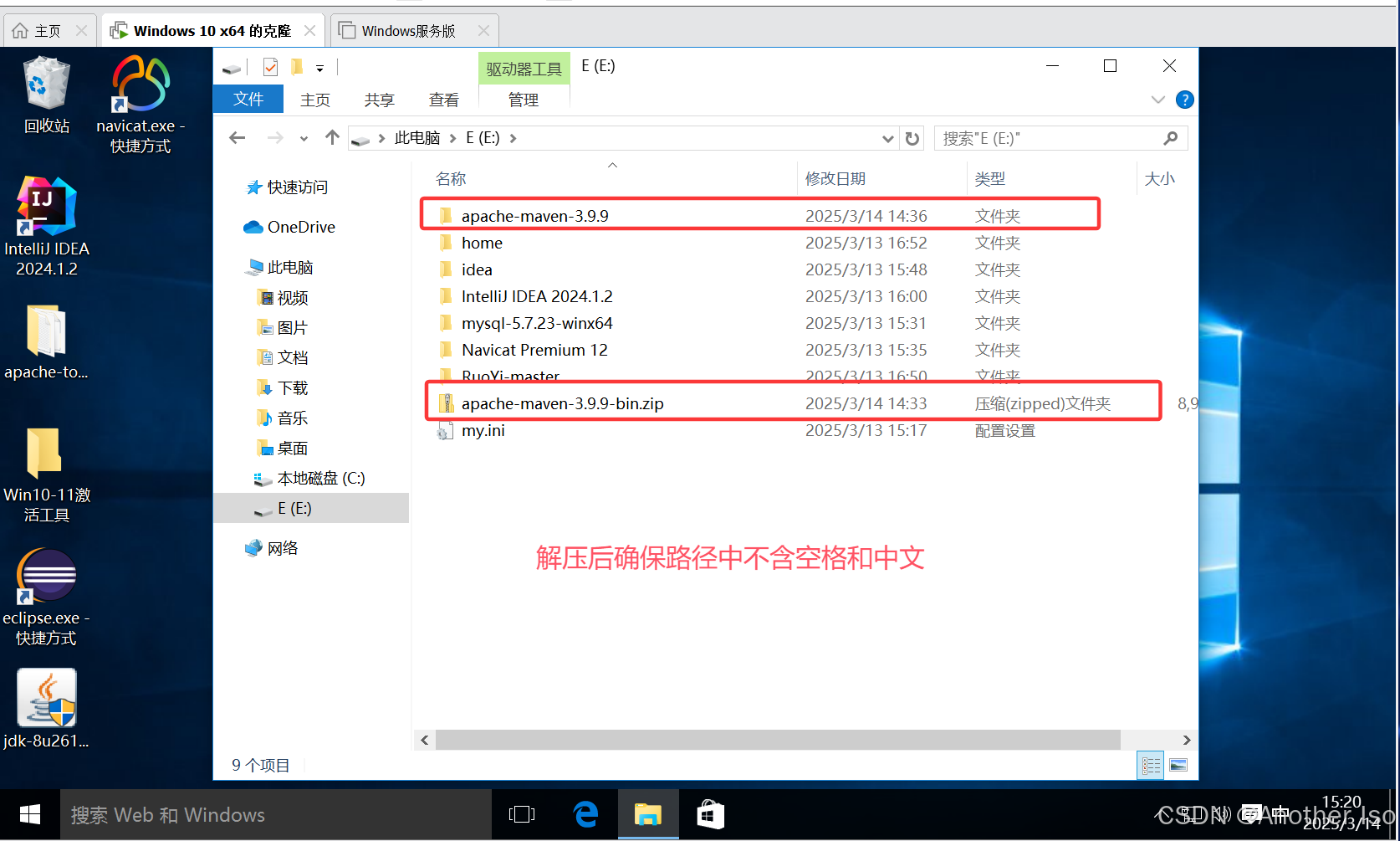The height and width of the screenshot is (841, 1400).
Task: Switch to large icons view layout icon
Action: point(1178,765)
